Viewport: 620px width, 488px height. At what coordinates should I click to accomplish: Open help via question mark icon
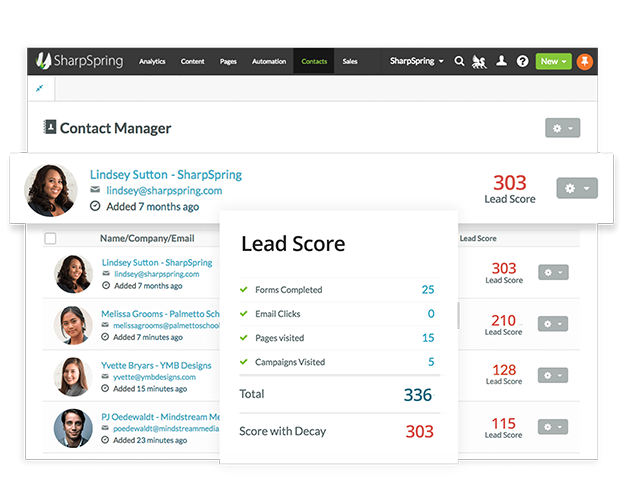pos(522,61)
